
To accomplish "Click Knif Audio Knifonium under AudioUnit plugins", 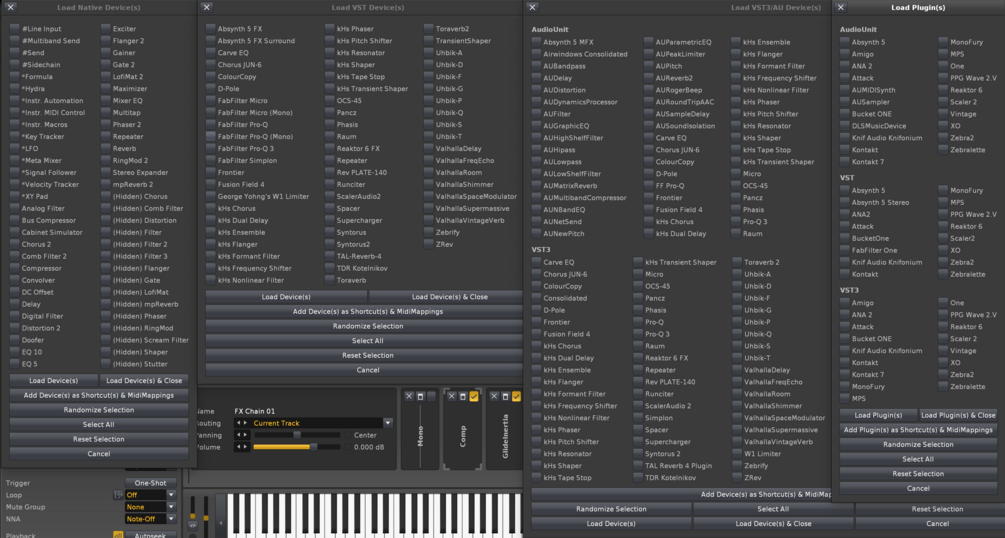I will (x=887, y=138).
